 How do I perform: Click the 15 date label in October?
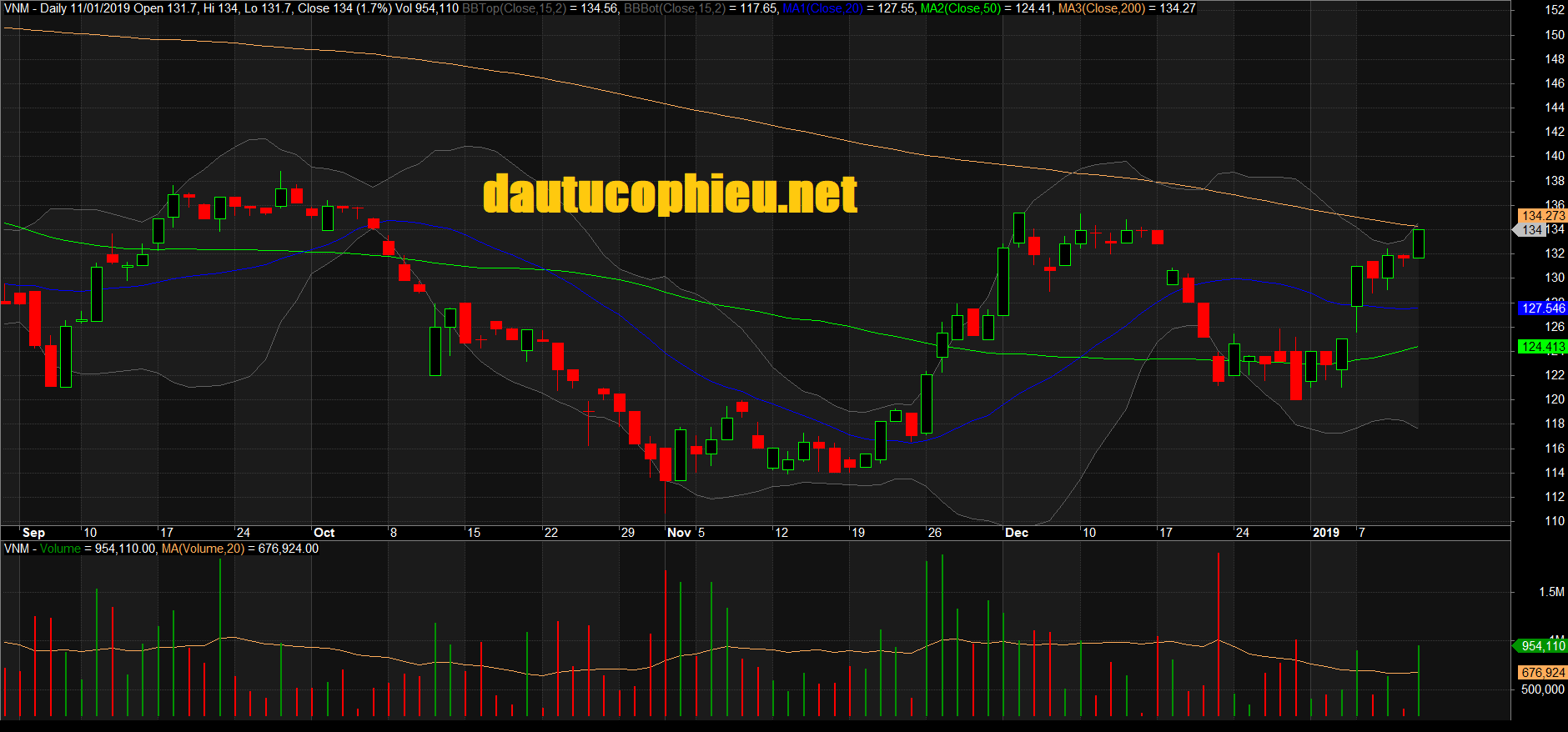[474, 533]
